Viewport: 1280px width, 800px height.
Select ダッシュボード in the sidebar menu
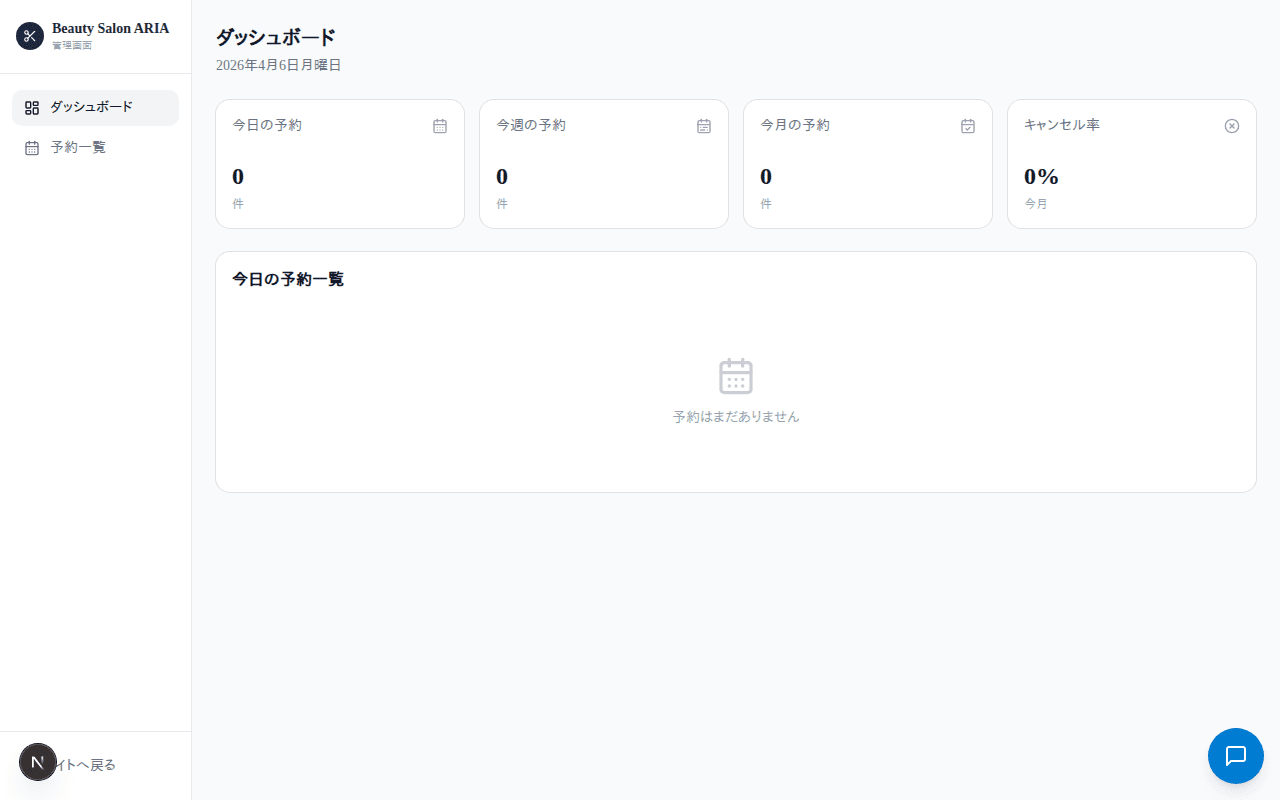[x=90, y=107]
